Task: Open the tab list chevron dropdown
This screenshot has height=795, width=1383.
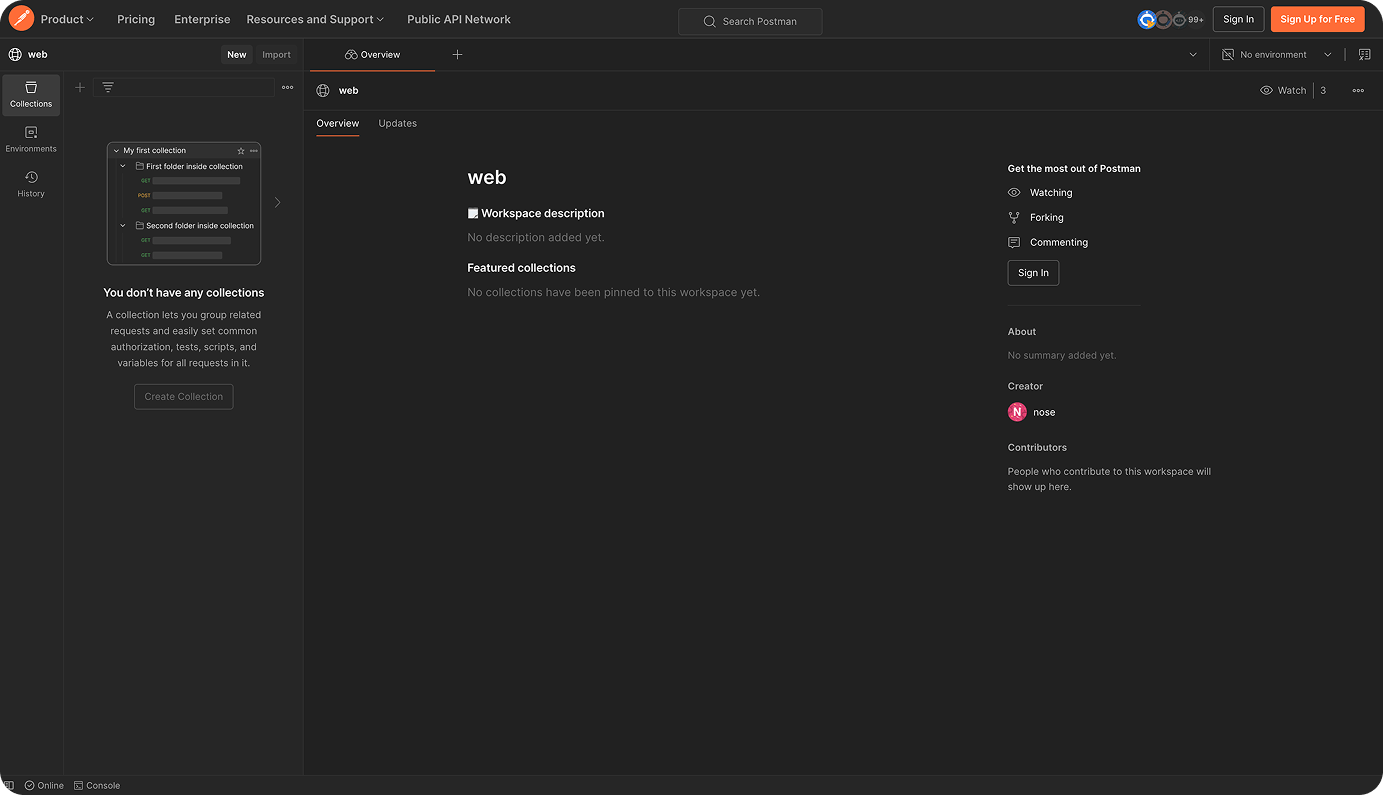Action: pos(1193,55)
